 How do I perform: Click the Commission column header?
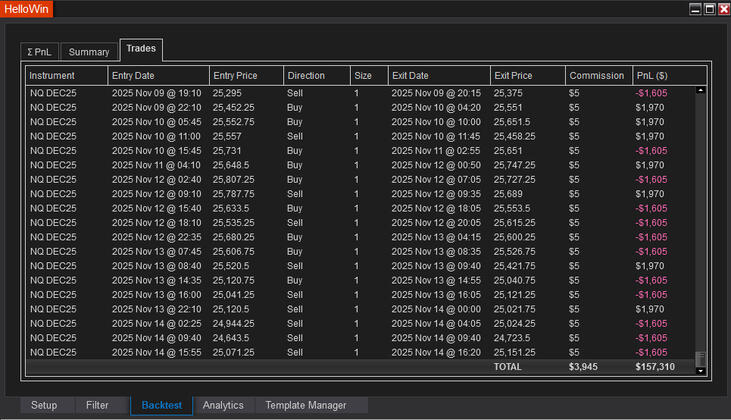click(597, 76)
